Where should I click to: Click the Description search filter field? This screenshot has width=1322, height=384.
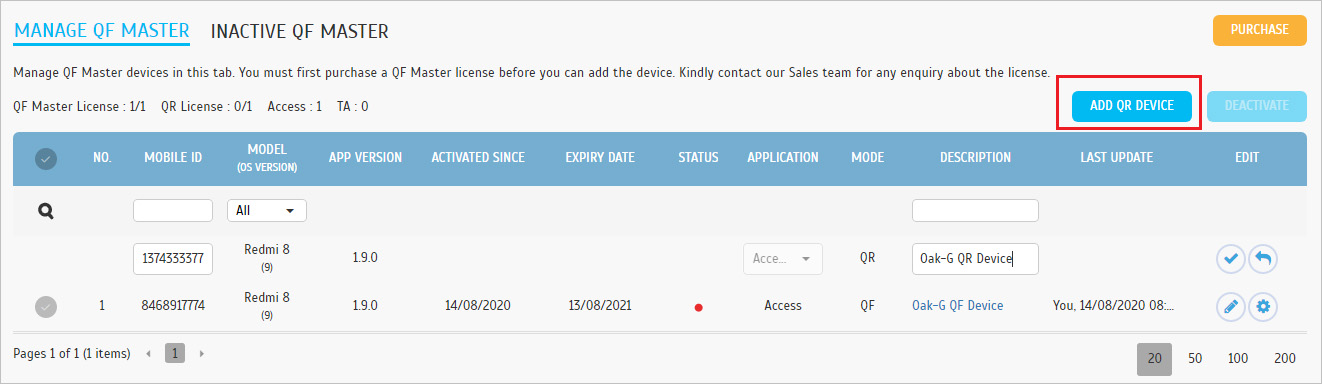click(975, 211)
